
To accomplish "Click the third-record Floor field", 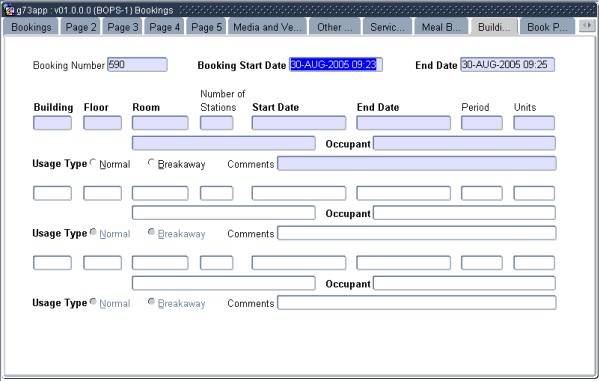I will 103,263.
